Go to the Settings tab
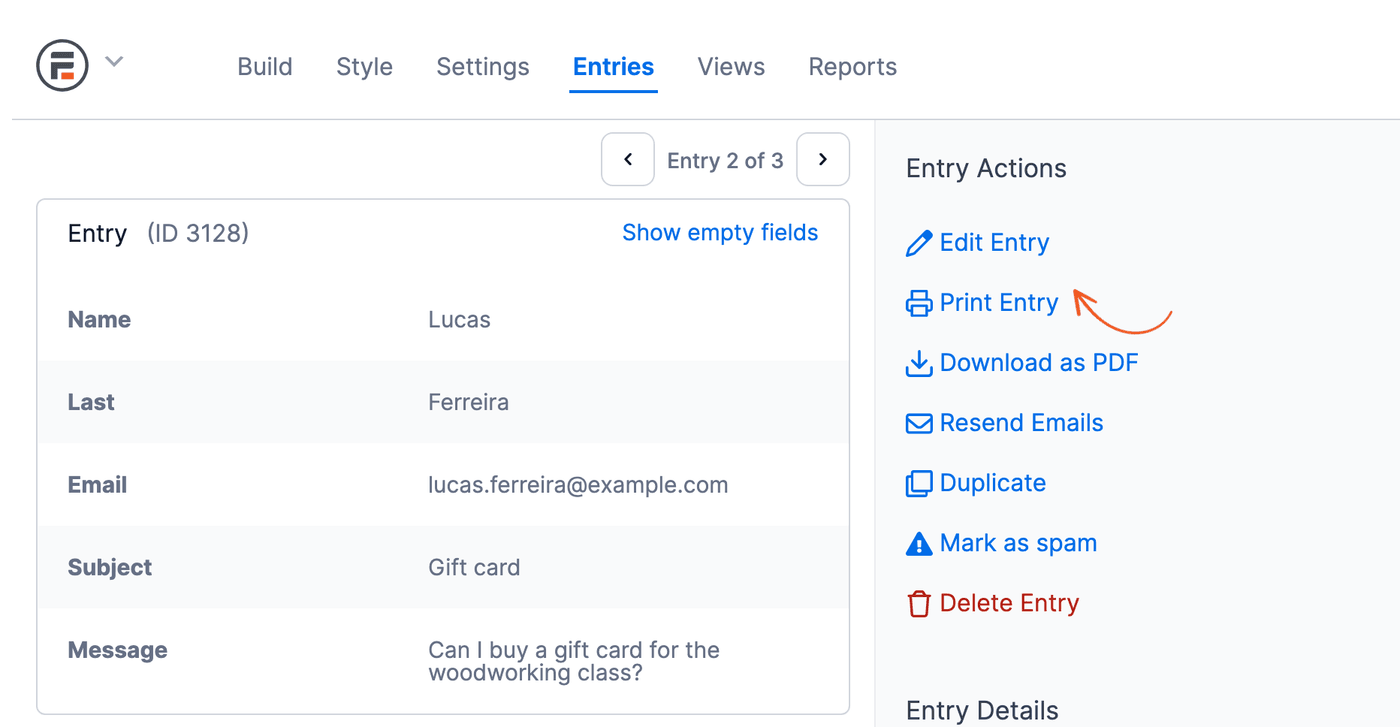This screenshot has width=1400, height=727. 483,67
